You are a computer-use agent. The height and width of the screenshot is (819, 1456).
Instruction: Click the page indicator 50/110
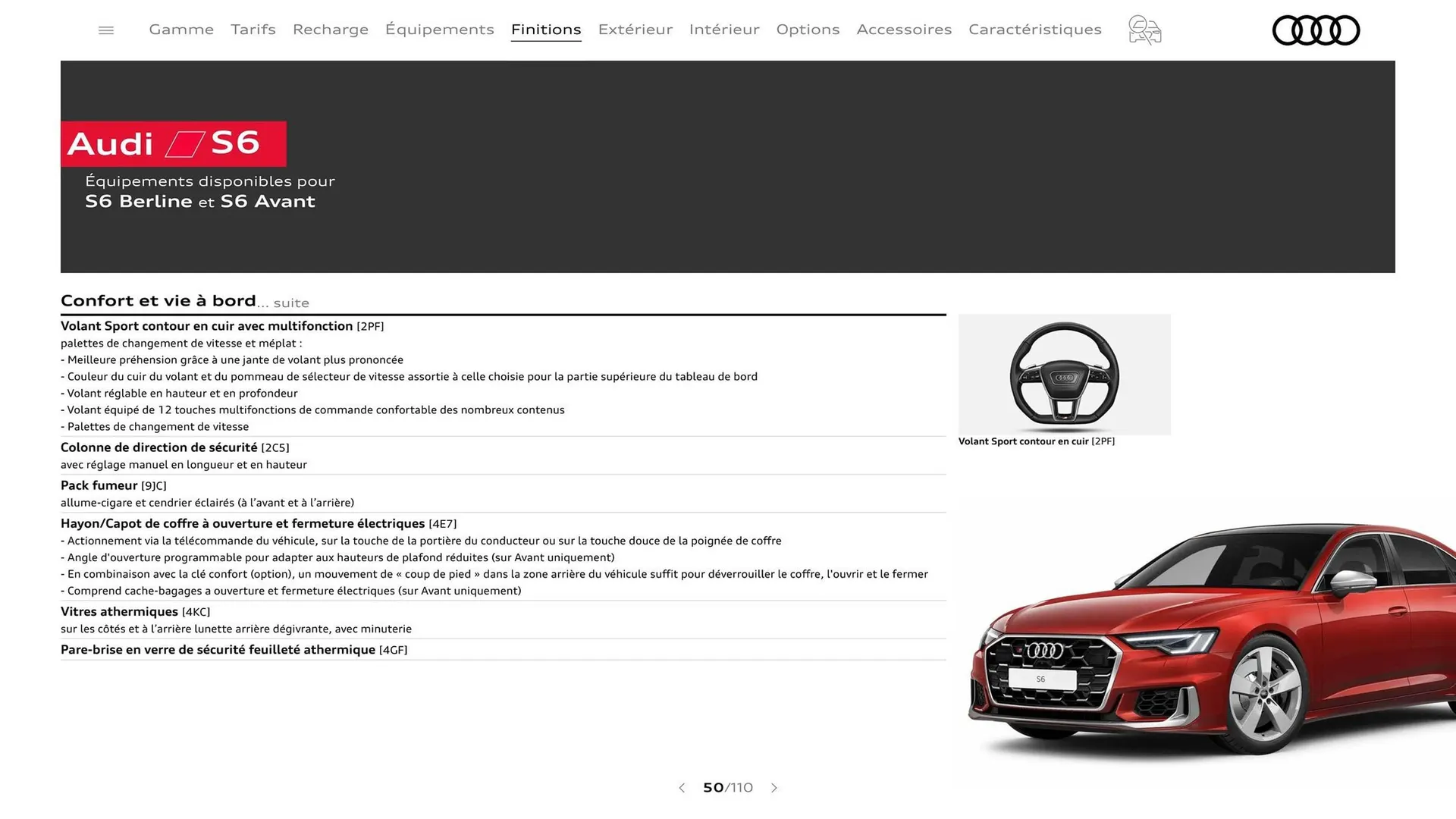(x=727, y=788)
